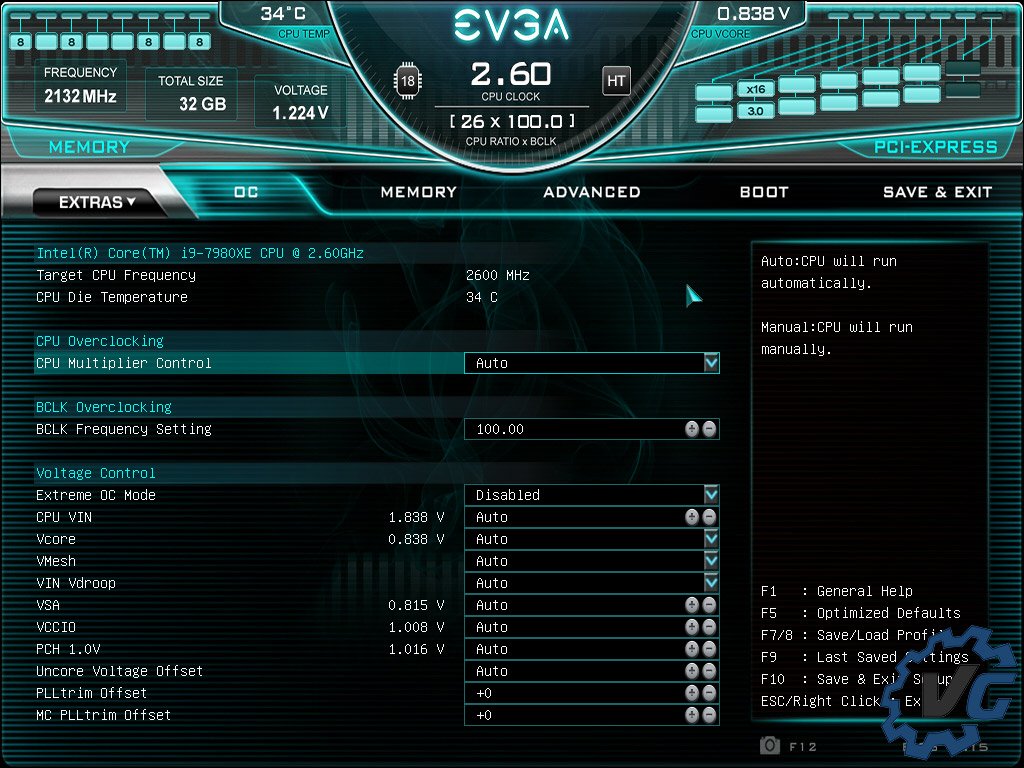Open the CPU Multiplier Control dropdown
Screen dimensions: 1024x768
click(x=711, y=363)
